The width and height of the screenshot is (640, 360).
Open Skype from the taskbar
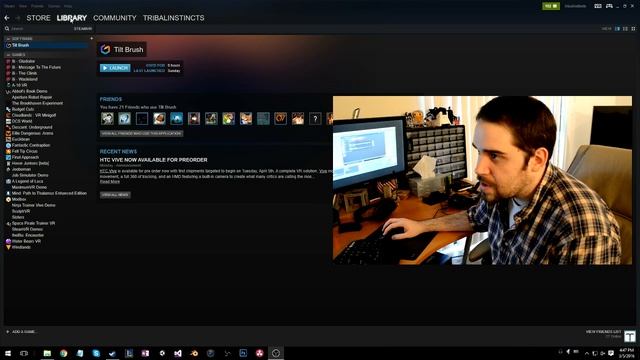[96, 353]
